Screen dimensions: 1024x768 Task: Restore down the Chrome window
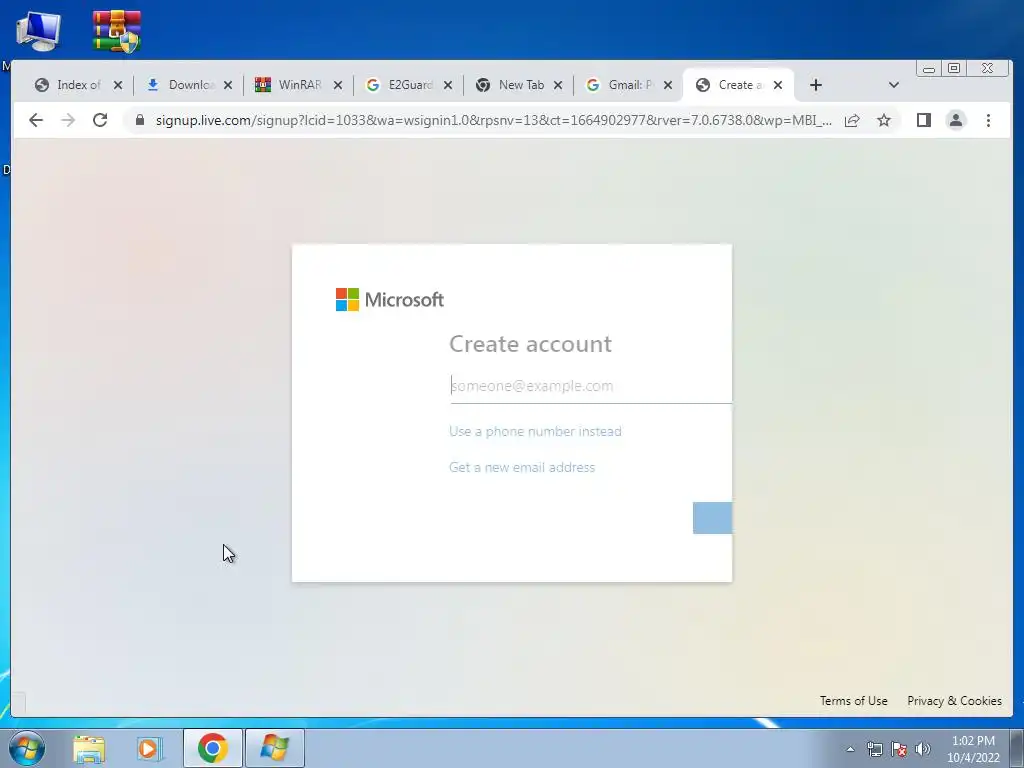pyautogui.click(x=954, y=69)
